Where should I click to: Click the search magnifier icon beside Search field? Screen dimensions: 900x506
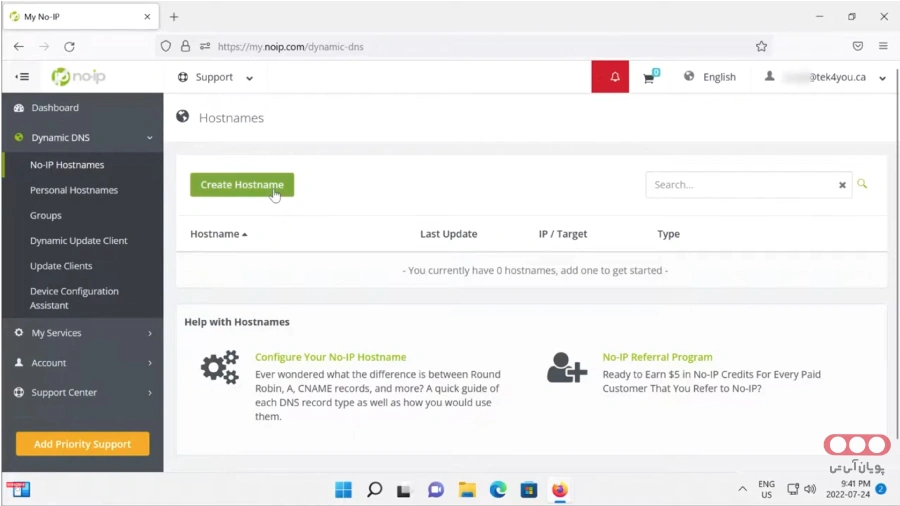point(862,184)
